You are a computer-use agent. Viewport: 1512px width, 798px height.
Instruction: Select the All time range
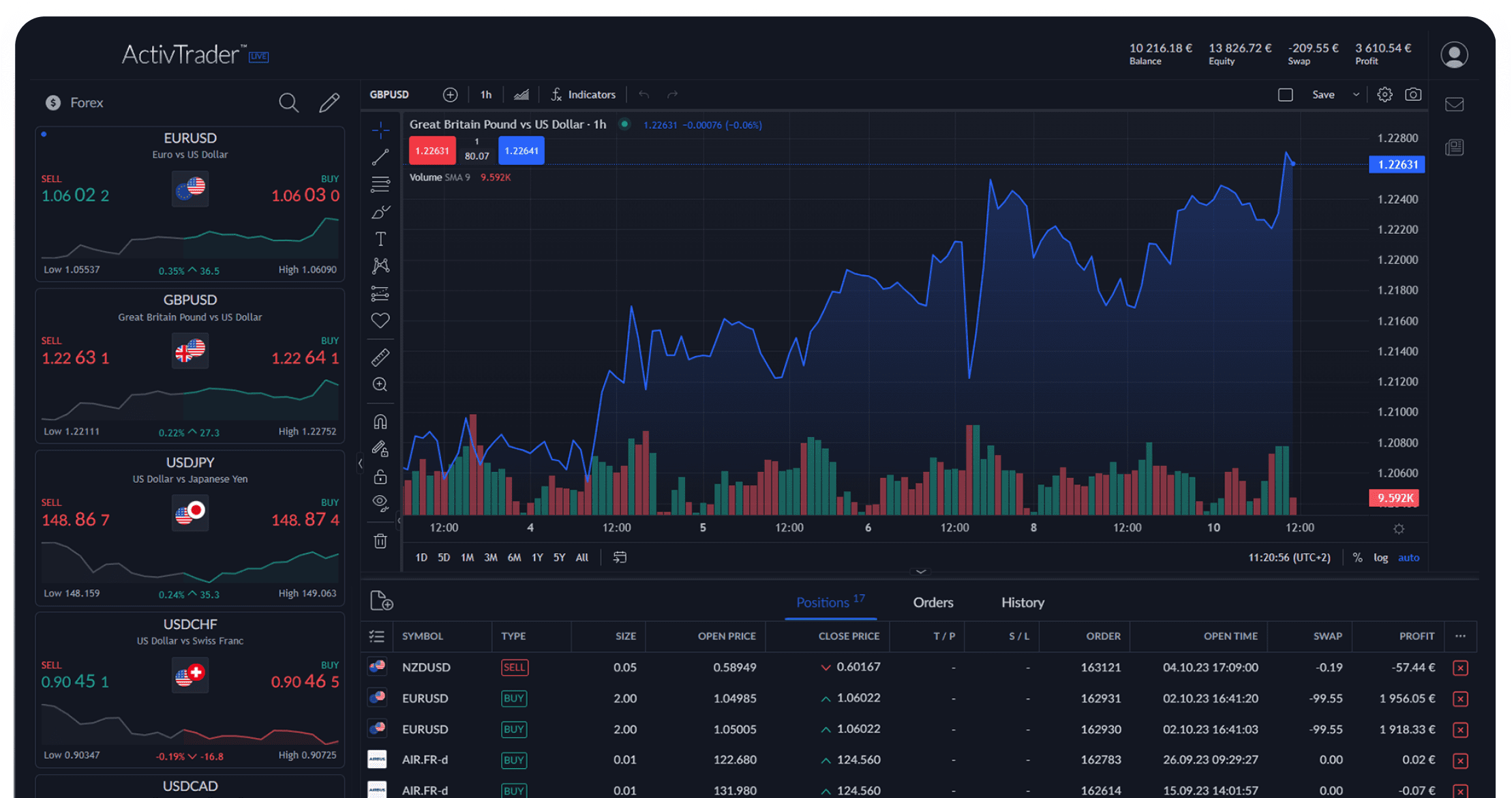coord(581,558)
